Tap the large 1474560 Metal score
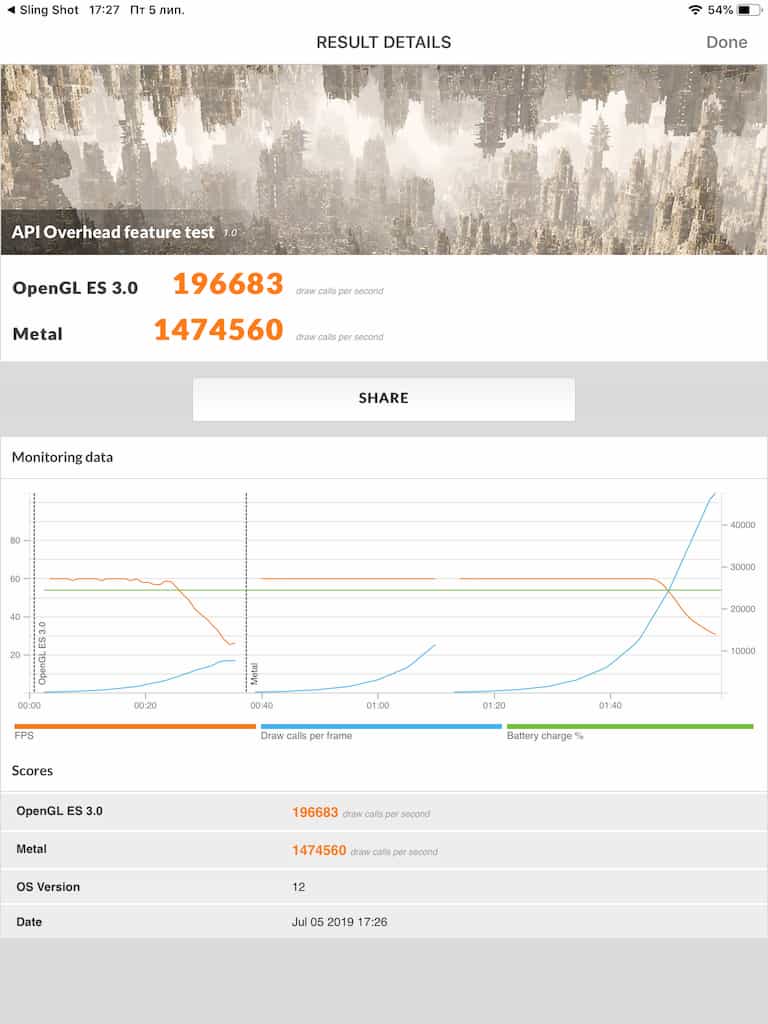 [x=218, y=329]
